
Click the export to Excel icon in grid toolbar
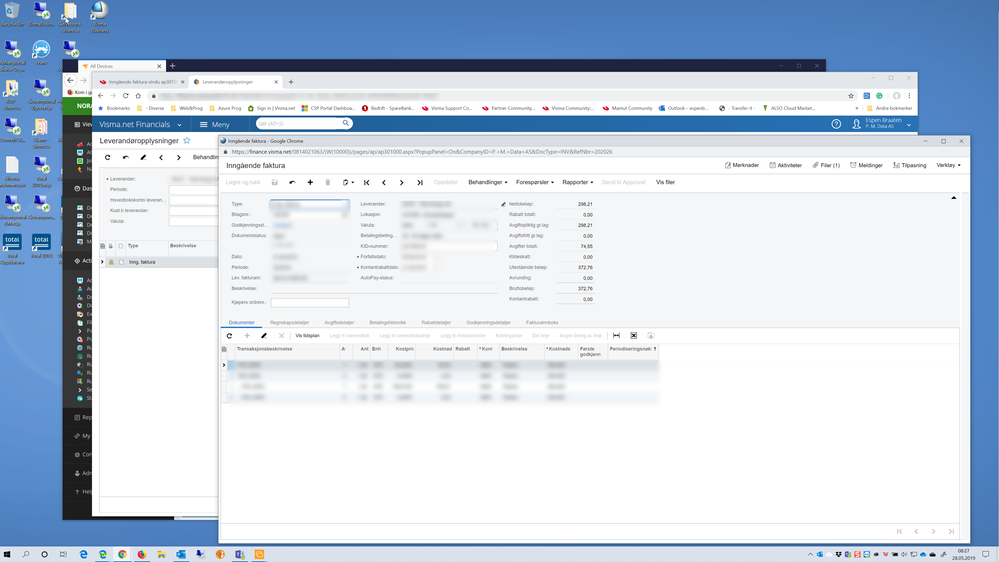[633, 336]
